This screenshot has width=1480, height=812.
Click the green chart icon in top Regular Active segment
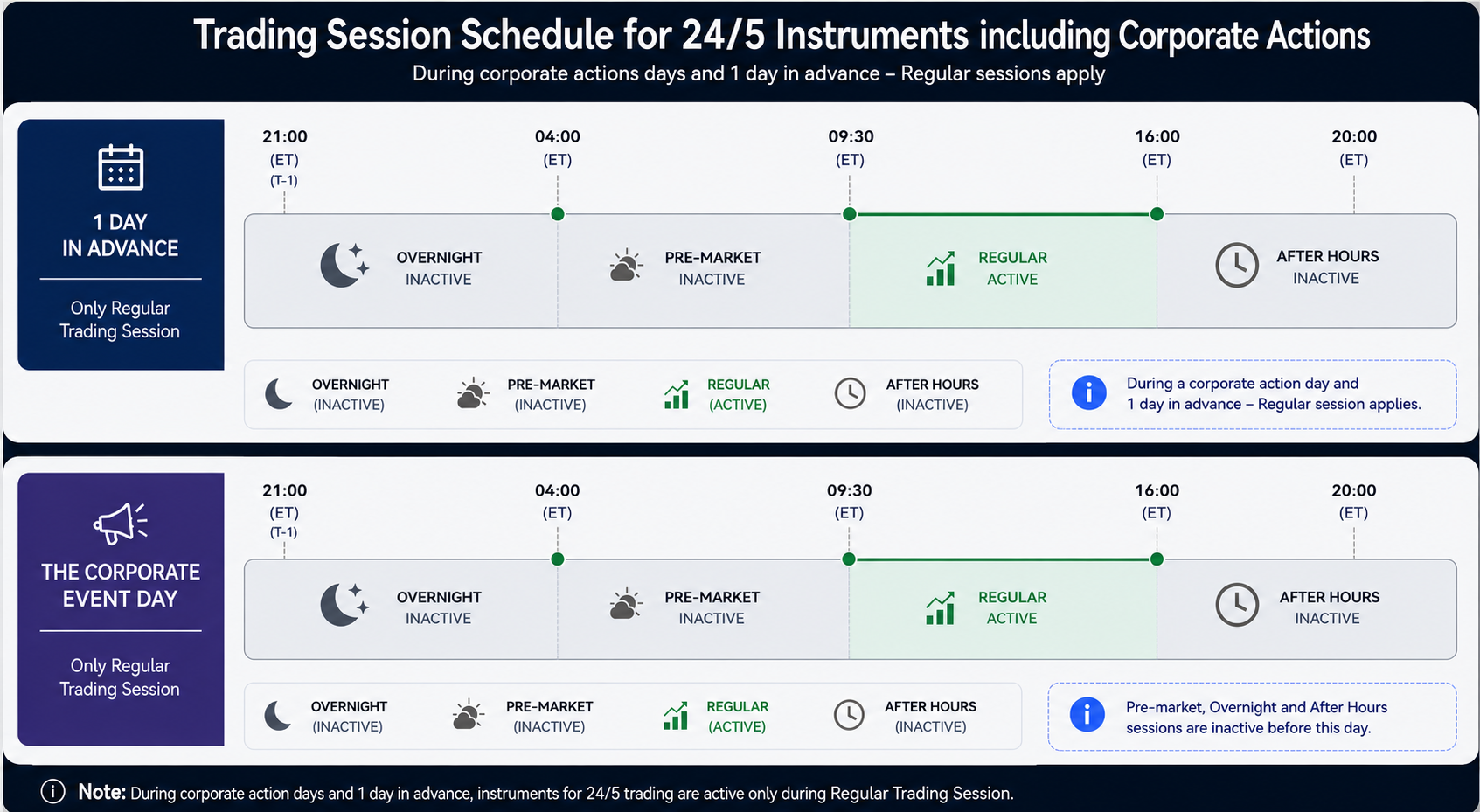point(941,268)
